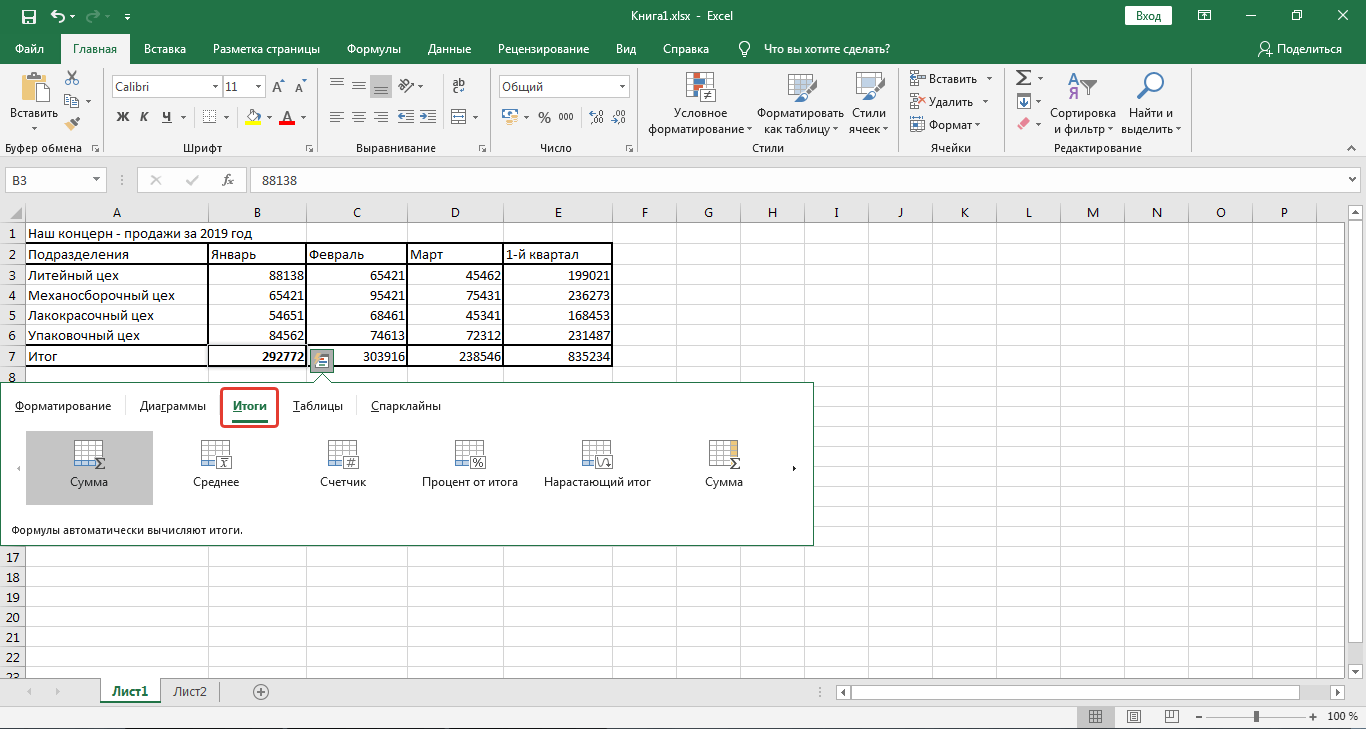The width and height of the screenshot is (1366, 729).
Task: Open the fill color bucket swatch
Action: pyautogui.click(x=253, y=117)
